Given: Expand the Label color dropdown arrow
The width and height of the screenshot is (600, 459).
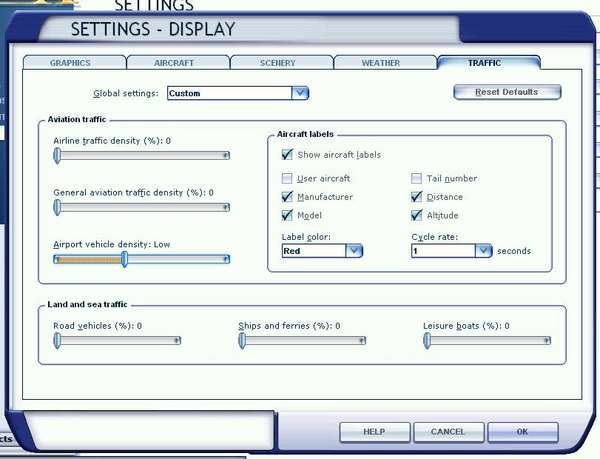Looking at the screenshot, I should tap(354, 251).
